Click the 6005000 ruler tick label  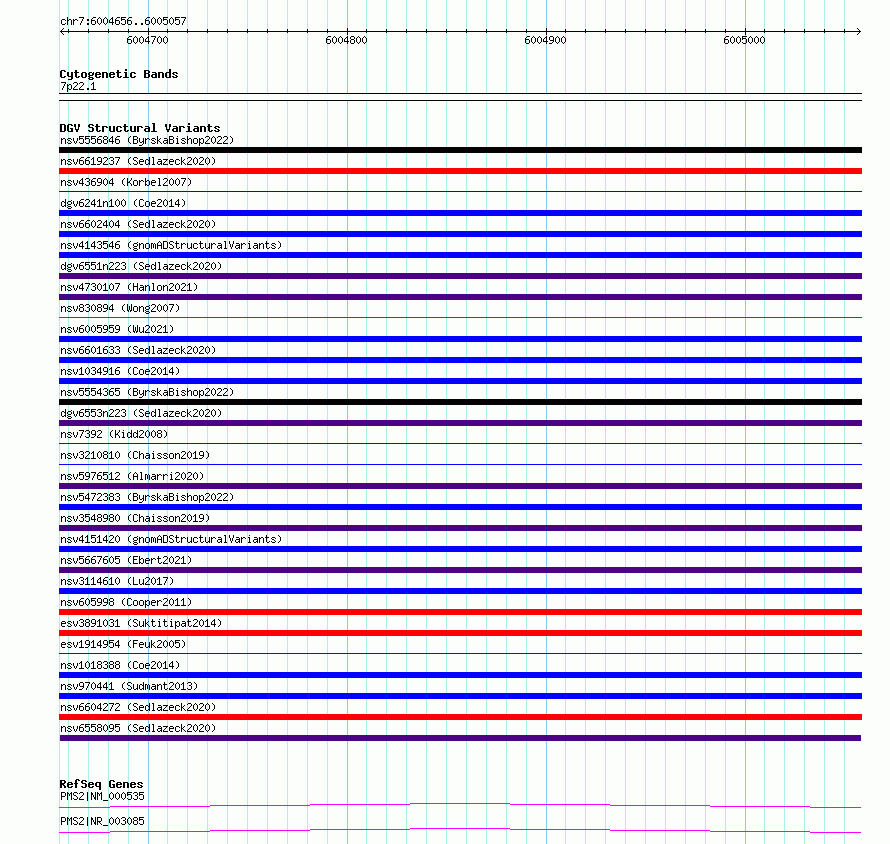tap(744, 40)
